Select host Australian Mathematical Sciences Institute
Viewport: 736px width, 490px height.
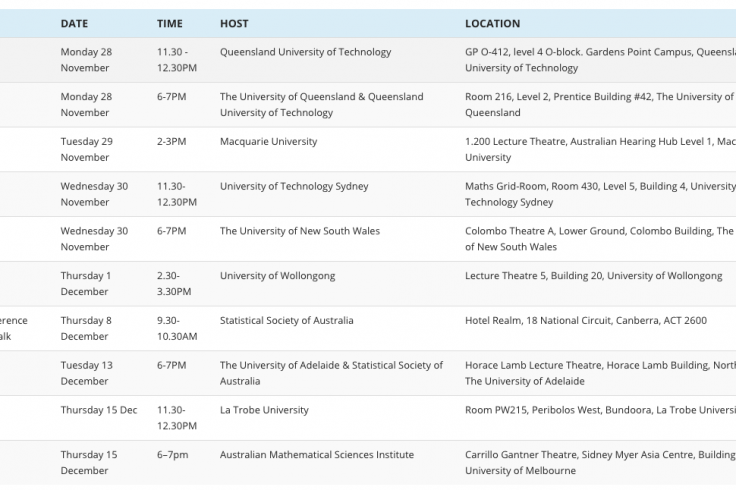[317, 454]
